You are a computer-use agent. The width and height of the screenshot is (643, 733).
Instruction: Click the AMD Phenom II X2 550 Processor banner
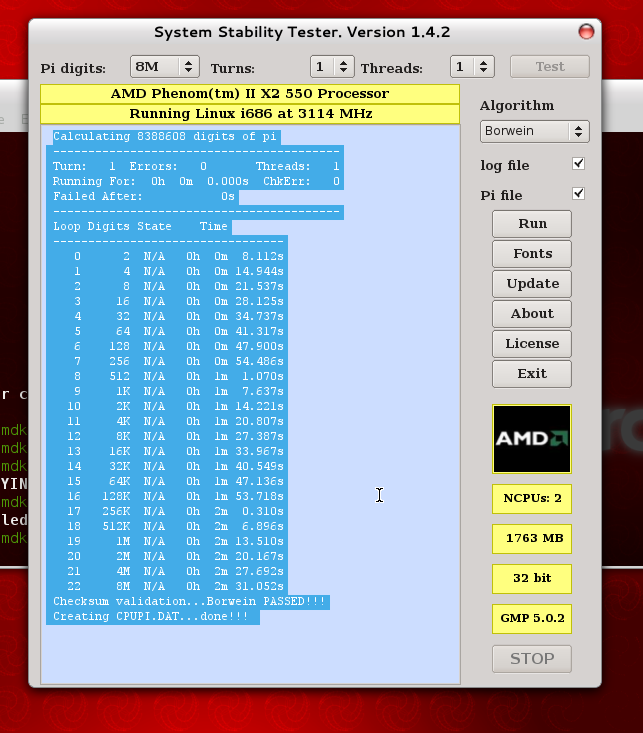[x=250, y=94]
